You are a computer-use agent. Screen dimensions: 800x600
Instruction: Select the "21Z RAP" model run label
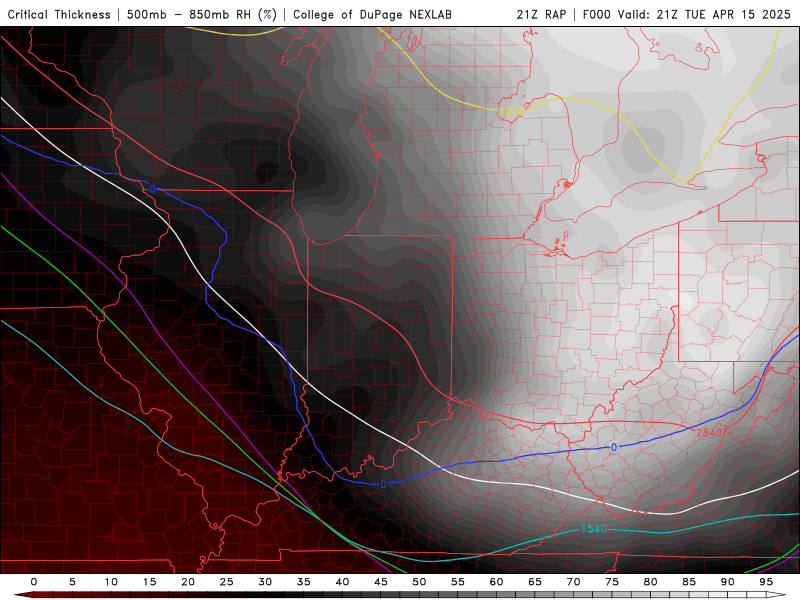click(x=541, y=14)
